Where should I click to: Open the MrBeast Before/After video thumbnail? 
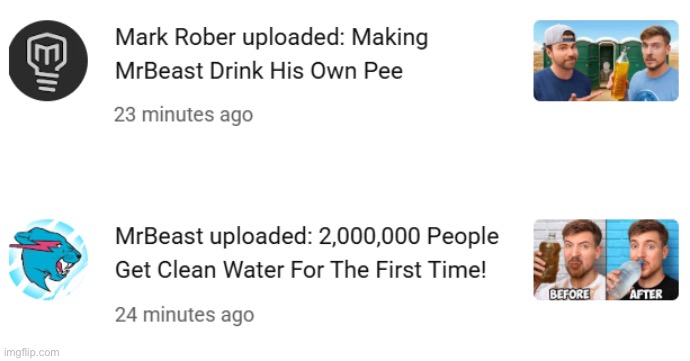point(606,260)
